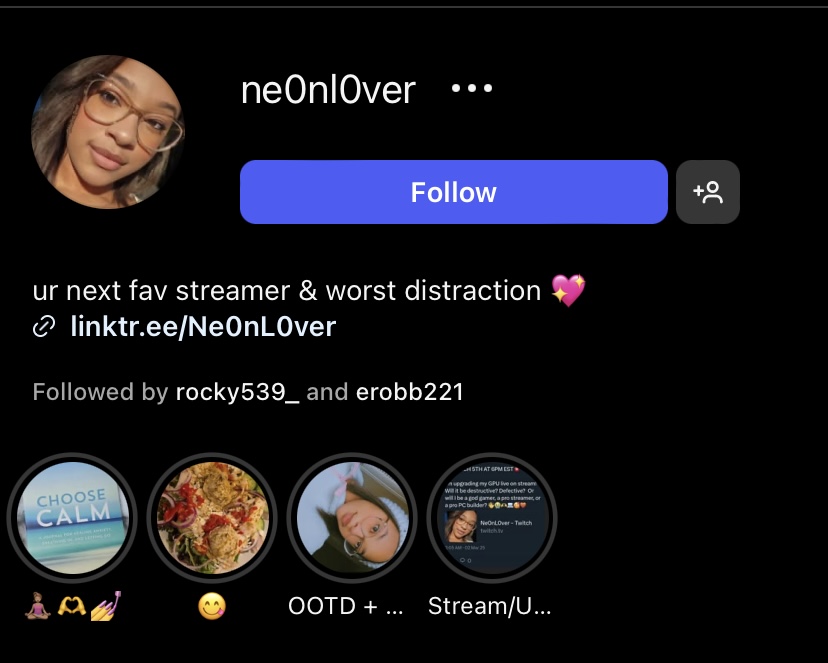Click the OOTD + ... highlight label
Screen dimensions: 828x663
tap(346, 606)
